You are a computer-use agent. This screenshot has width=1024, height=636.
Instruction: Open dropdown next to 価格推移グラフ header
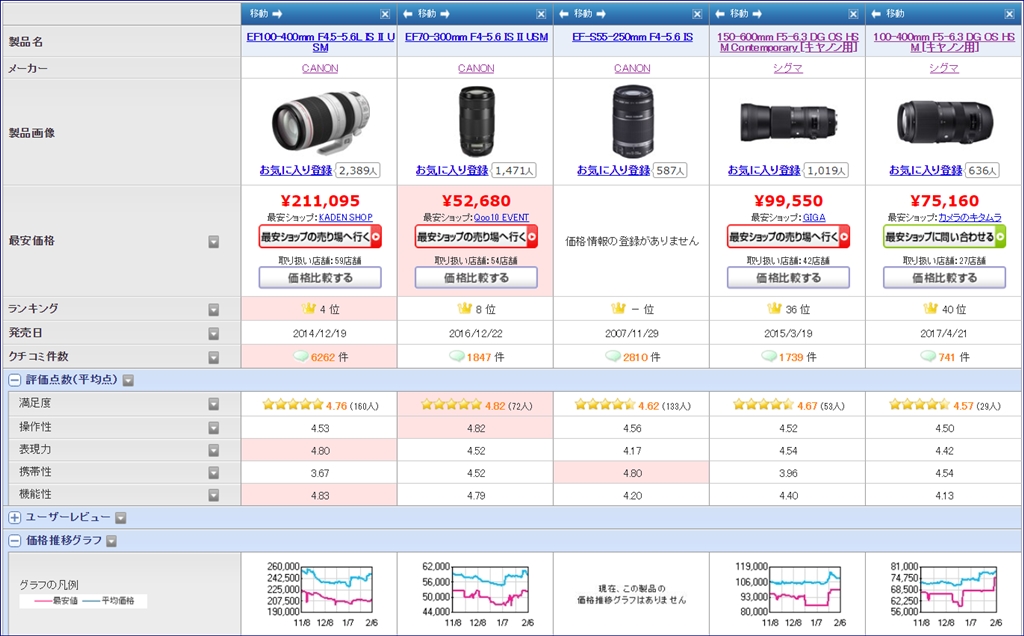tap(111, 541)
